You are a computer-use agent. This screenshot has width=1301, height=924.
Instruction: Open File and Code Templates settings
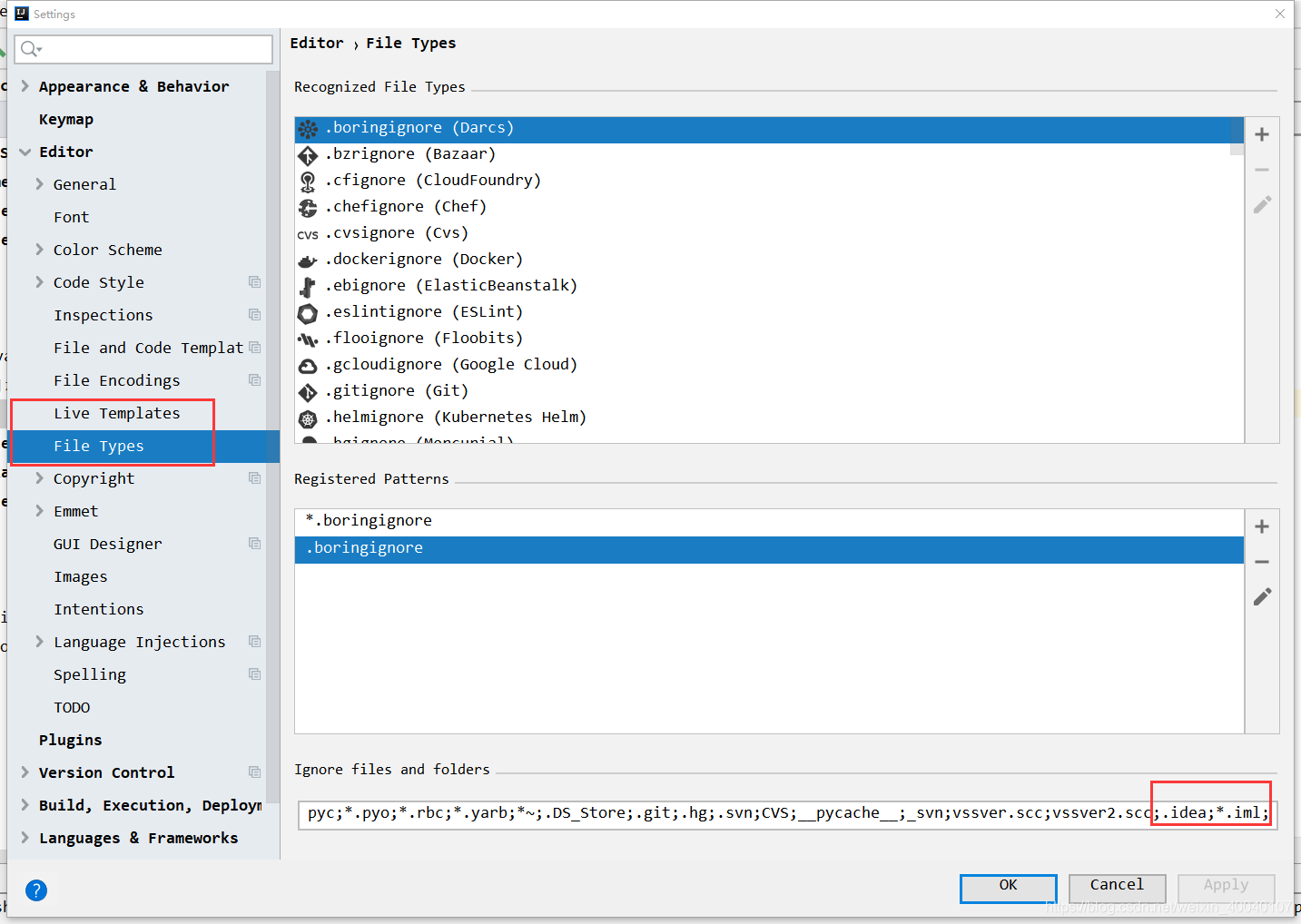coord(148,348)
